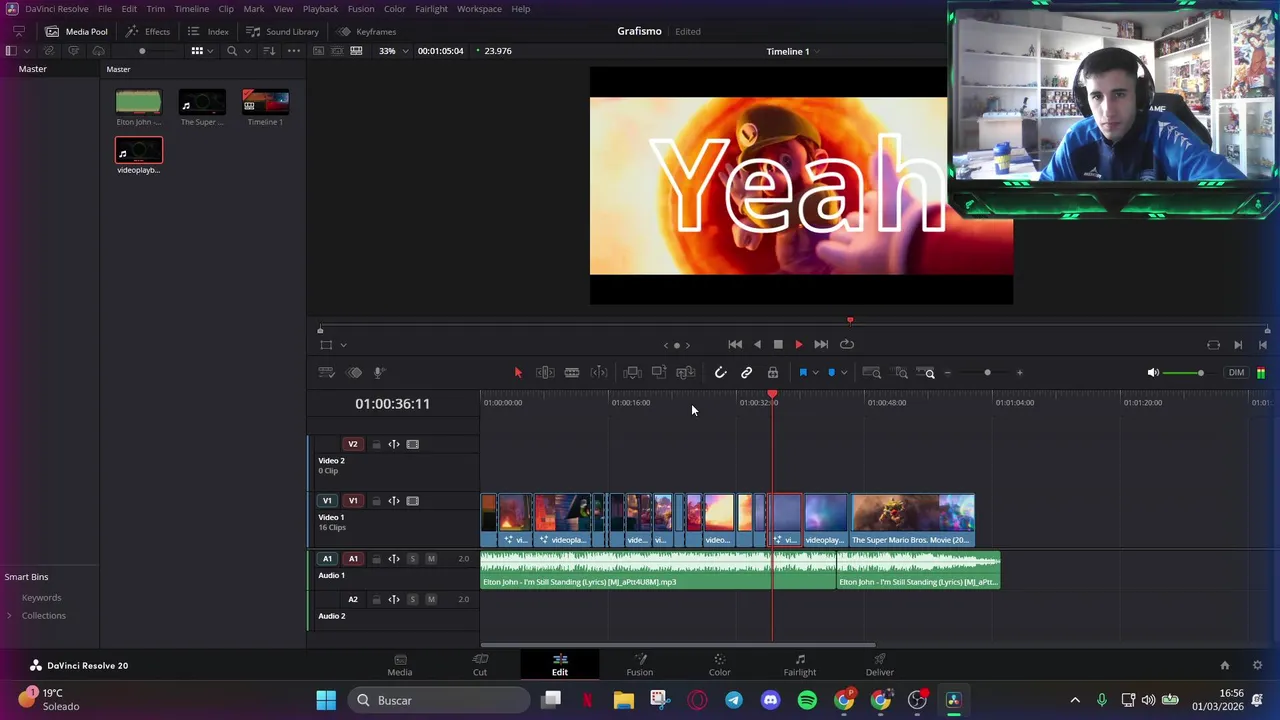Toggle playback loop button
1280x720 pixels.
pyautogui.click(x=847, y=344)
